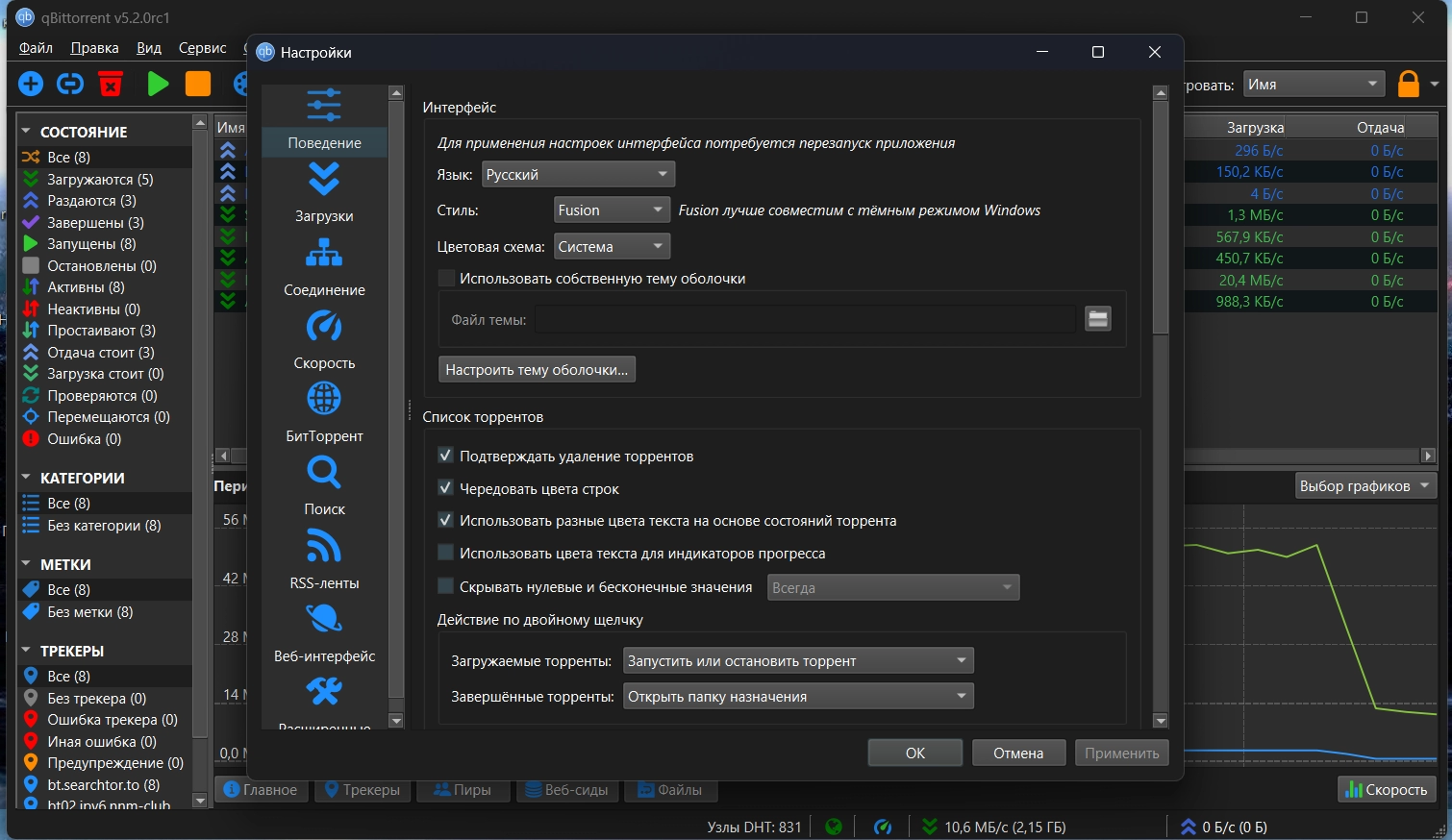Open the БитТоррент settings section
The image size is (1452, 840).
pos(324,413)
